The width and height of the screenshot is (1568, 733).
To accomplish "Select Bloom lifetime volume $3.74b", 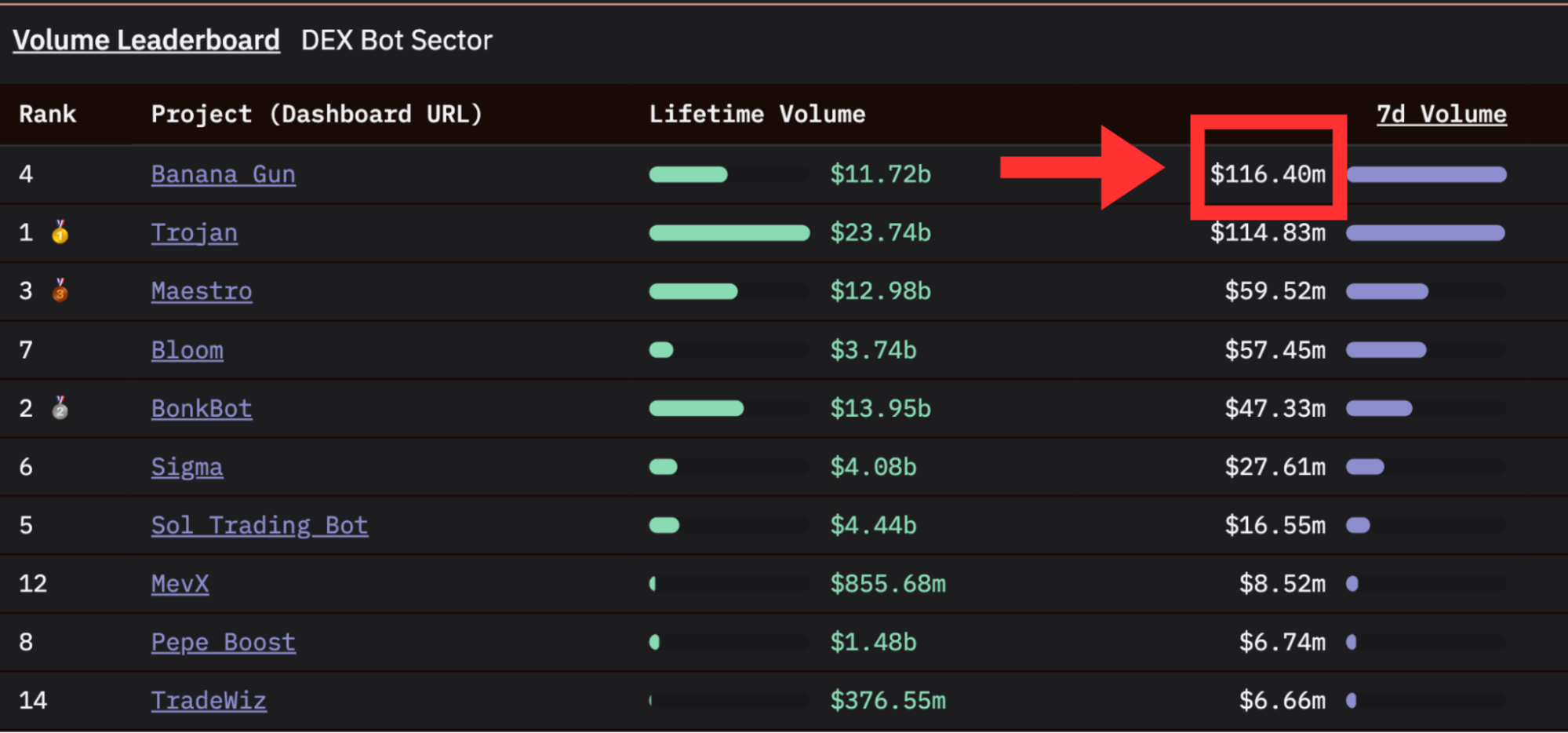I will [x=873, y=349].
